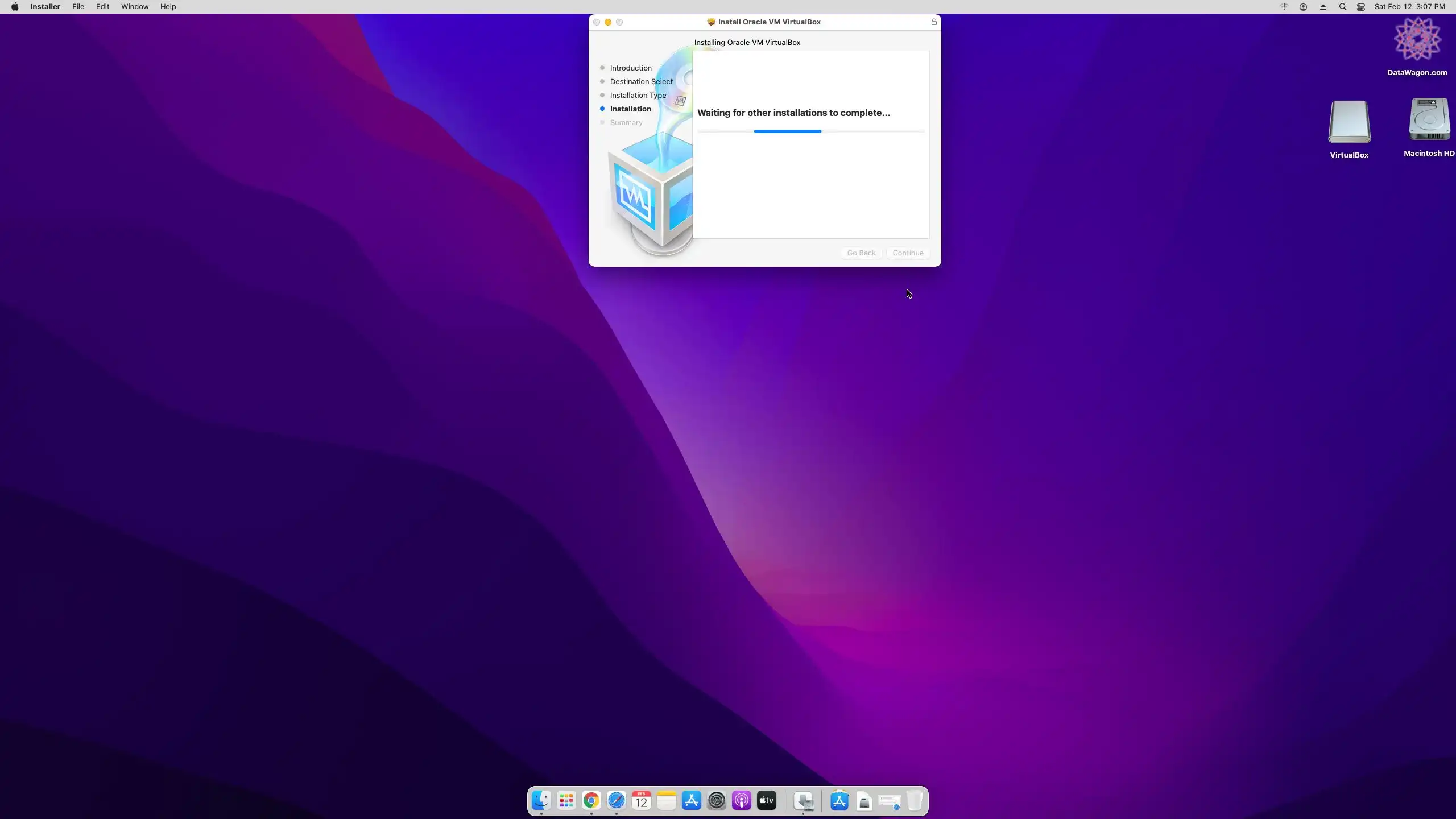Open DataWagon.com desktop icon
This screenshot has height=819, width=1456.
pyautogui.click(x=1417, y=40)
